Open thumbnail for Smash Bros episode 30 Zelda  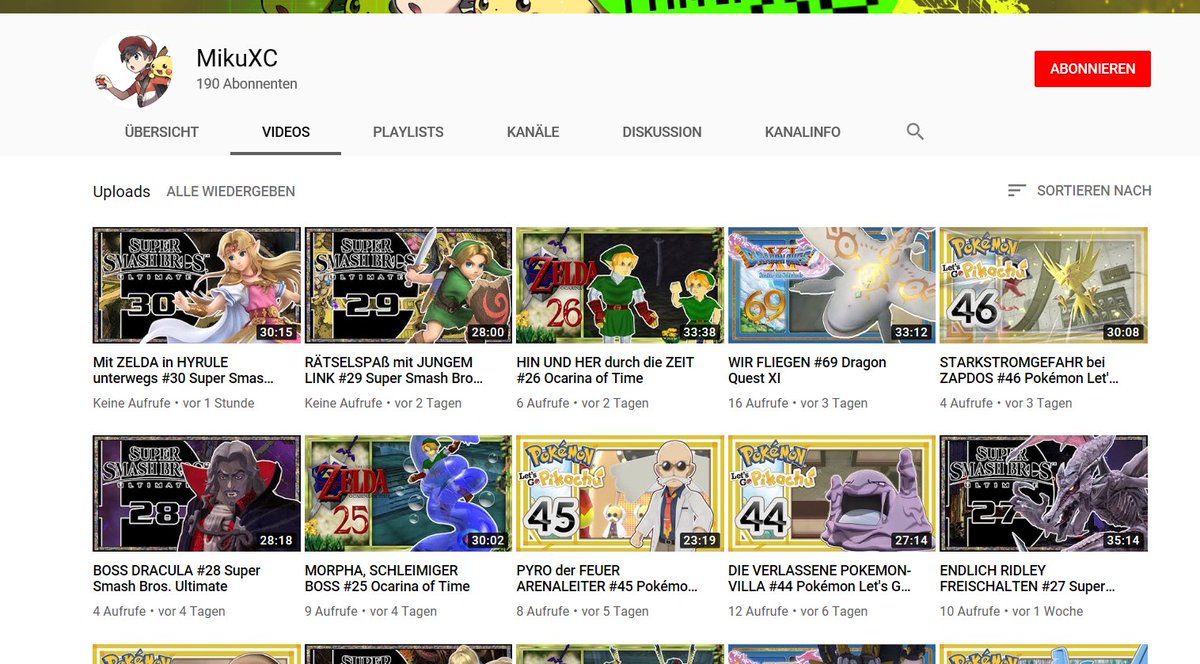(x=197, y=285)
